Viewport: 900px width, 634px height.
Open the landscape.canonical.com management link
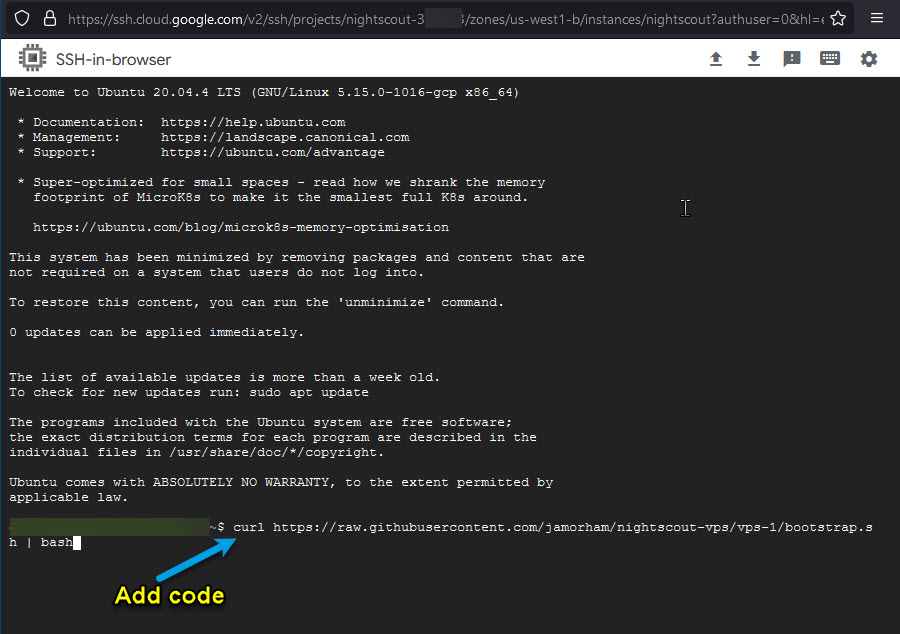tap(285, 137)
